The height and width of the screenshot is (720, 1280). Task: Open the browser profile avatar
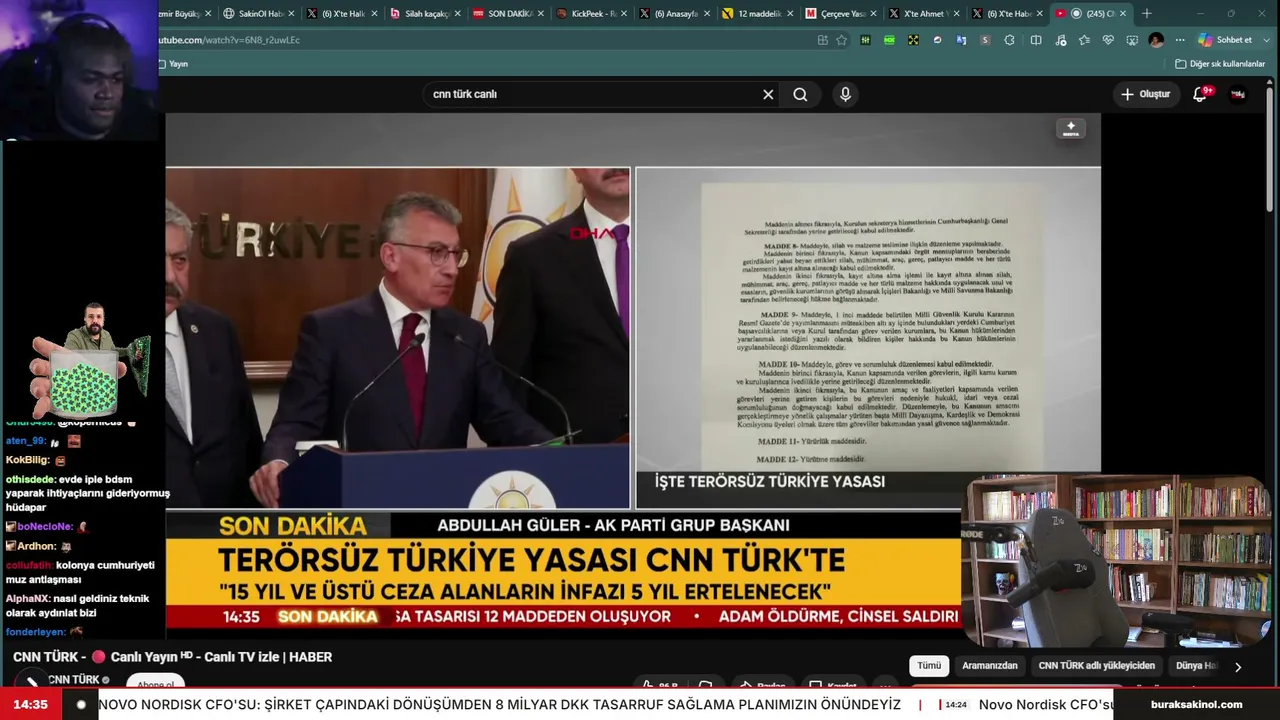click(1156, 40)
